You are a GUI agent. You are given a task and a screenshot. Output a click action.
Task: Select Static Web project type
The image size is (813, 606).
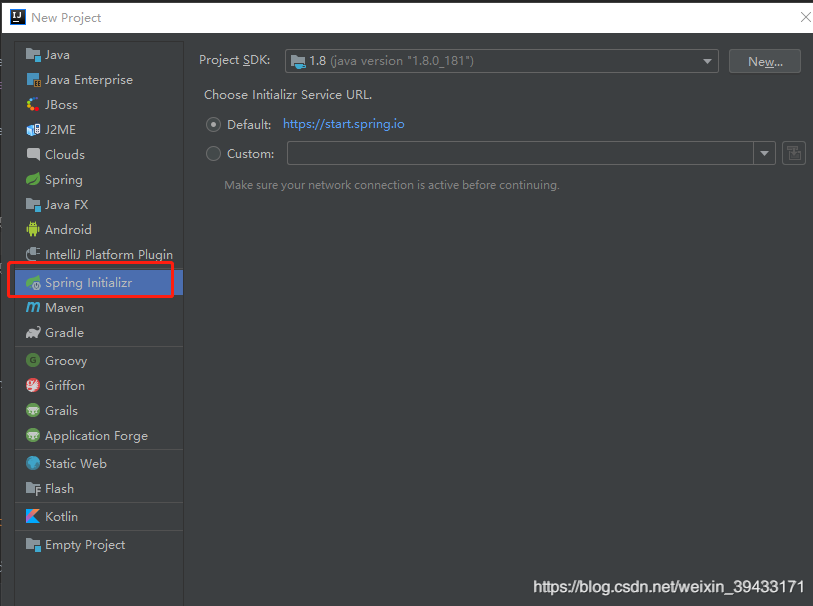pyautogui.click(x=99, y=463)
